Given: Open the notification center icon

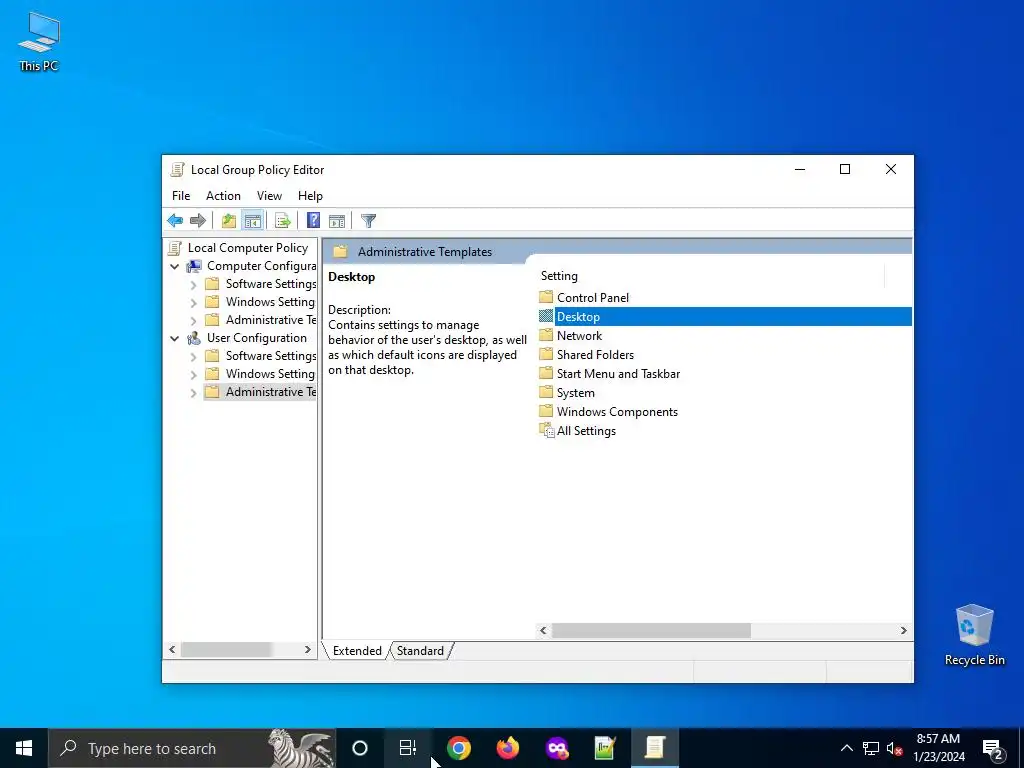Looking at the screenshot, I should (993, 748).
